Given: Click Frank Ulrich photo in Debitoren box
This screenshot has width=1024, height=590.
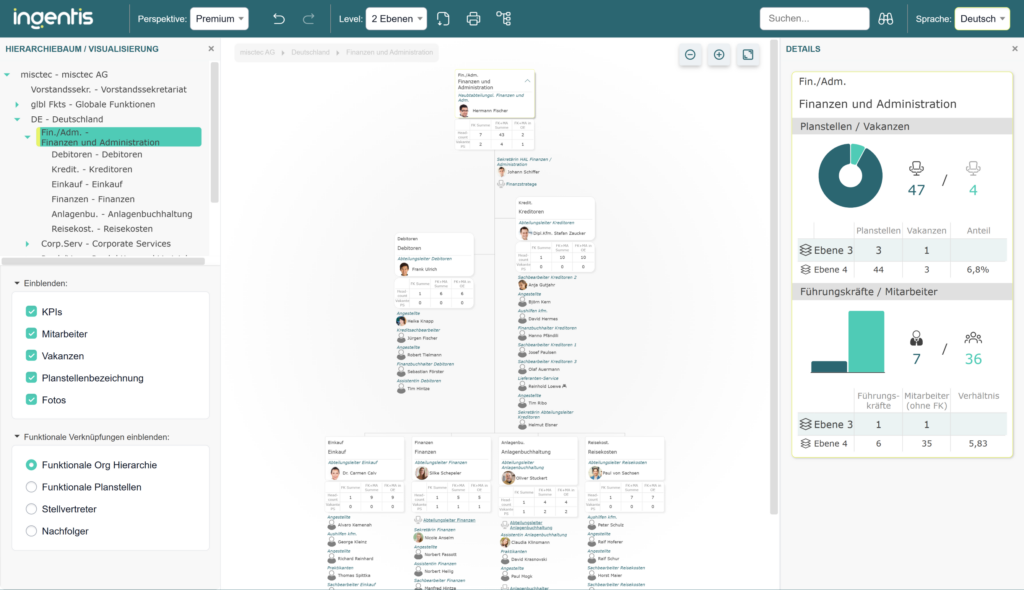Looking at the screenshot, I should pos(404,269).
